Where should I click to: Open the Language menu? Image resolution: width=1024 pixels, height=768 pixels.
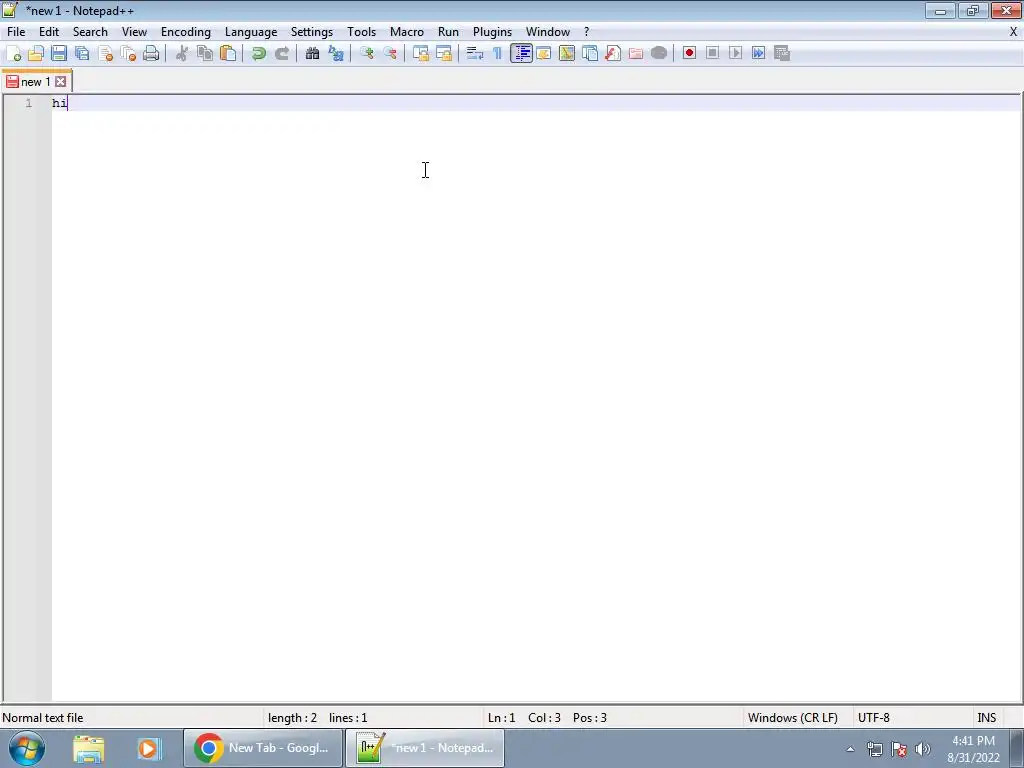[x=251, y=32]
